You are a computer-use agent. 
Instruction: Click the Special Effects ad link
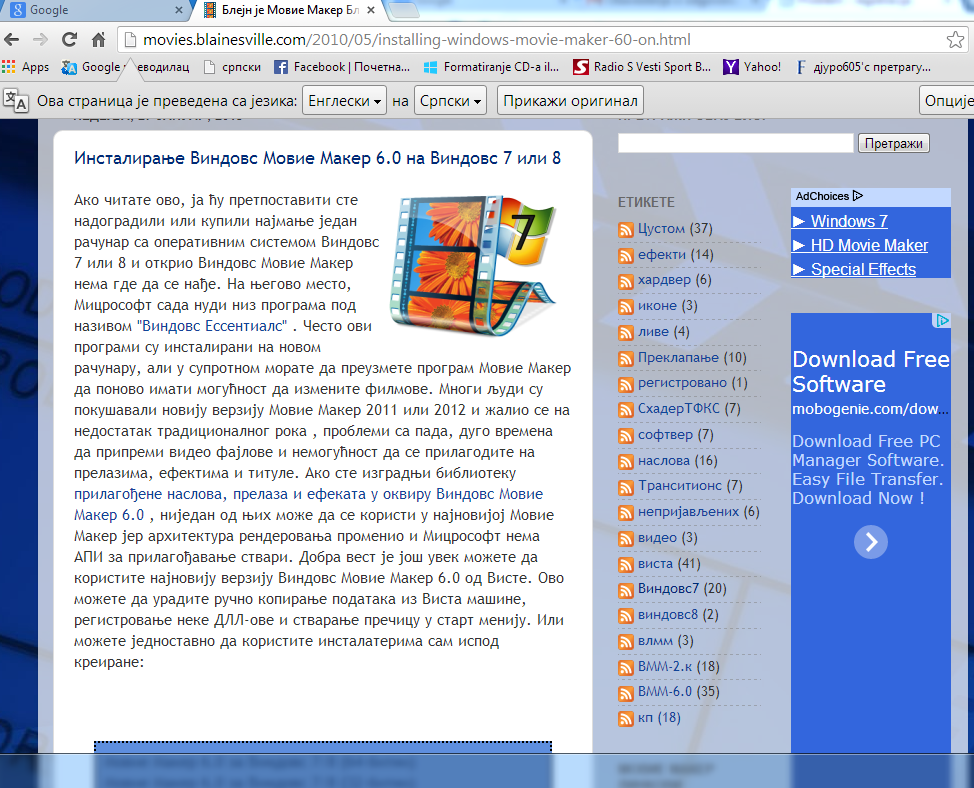coord(863,269)
